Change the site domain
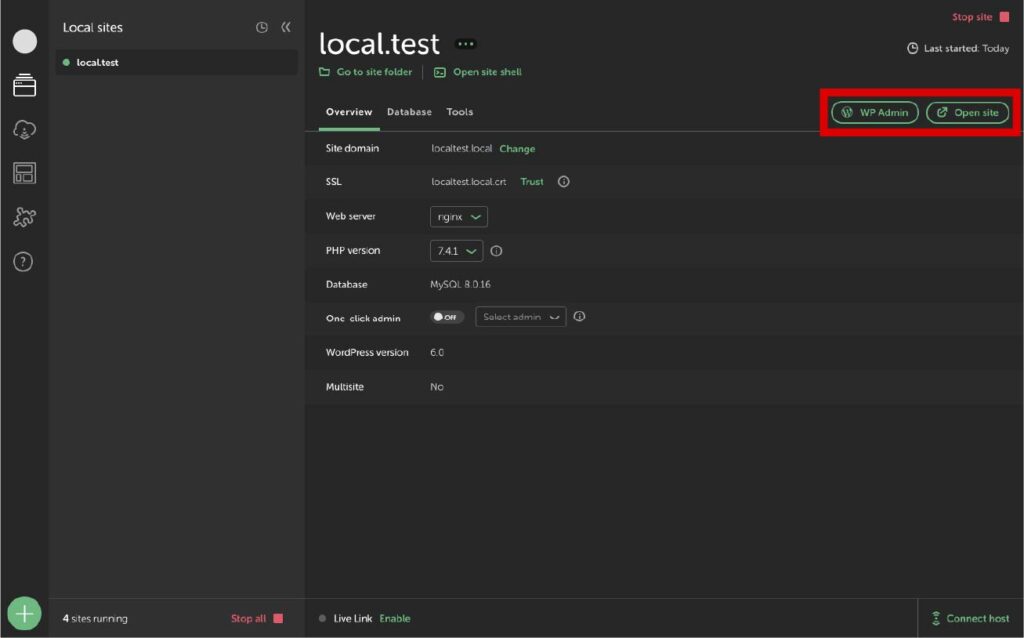Screen dimensions: 1024x638 click(517, 149)
